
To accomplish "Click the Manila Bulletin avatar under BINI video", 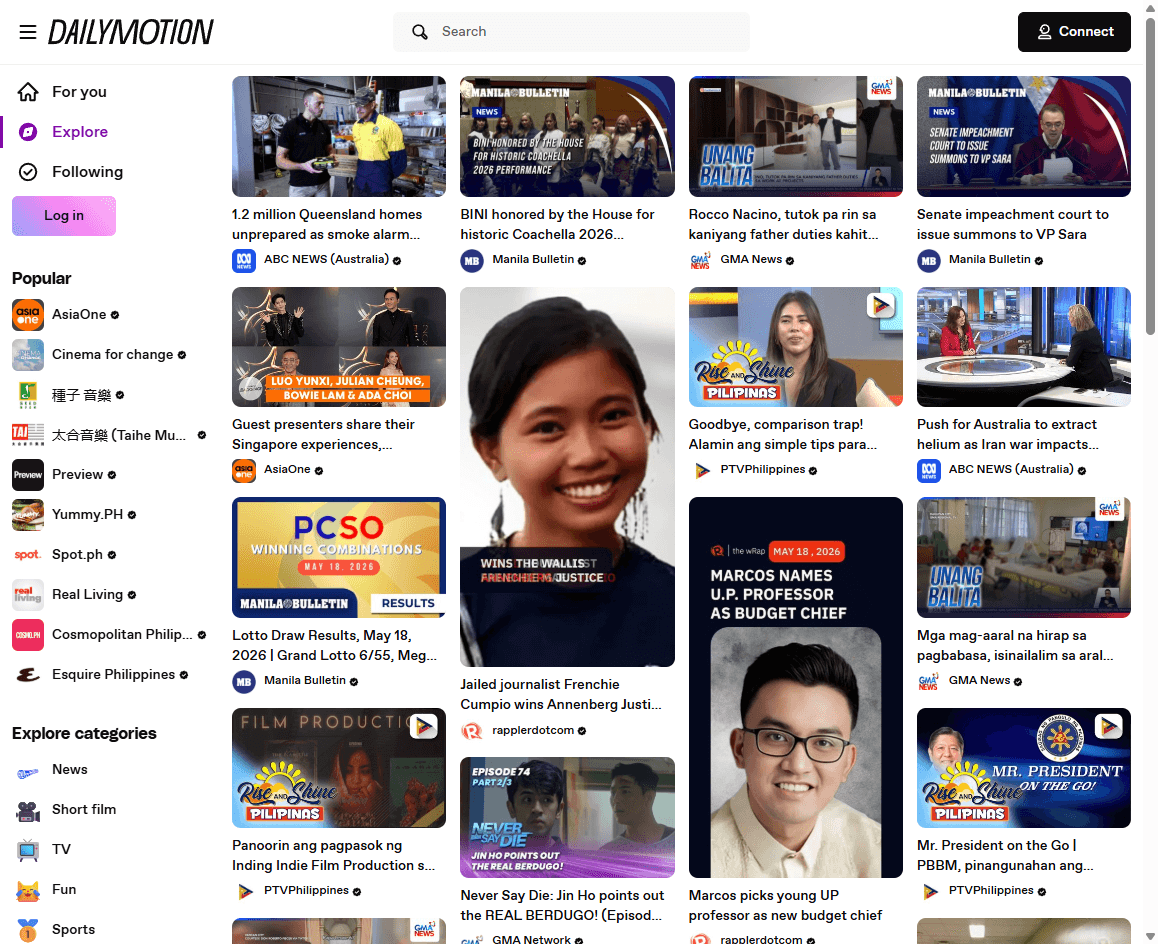I will (x=472, y=260).
